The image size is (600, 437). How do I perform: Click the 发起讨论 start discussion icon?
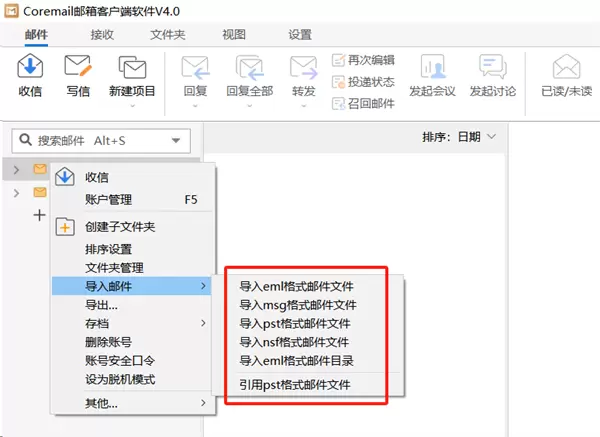tap(492, 68)
